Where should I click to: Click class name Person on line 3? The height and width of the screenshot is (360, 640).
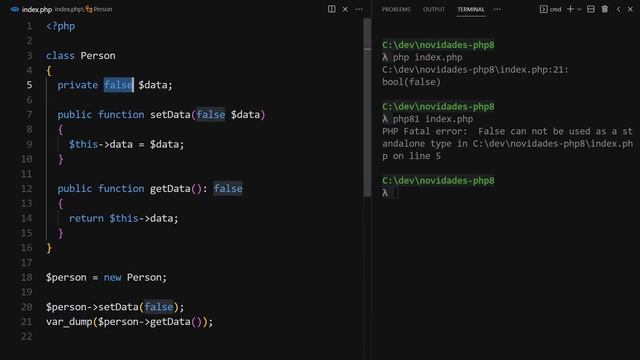click(x=98, y=56)
